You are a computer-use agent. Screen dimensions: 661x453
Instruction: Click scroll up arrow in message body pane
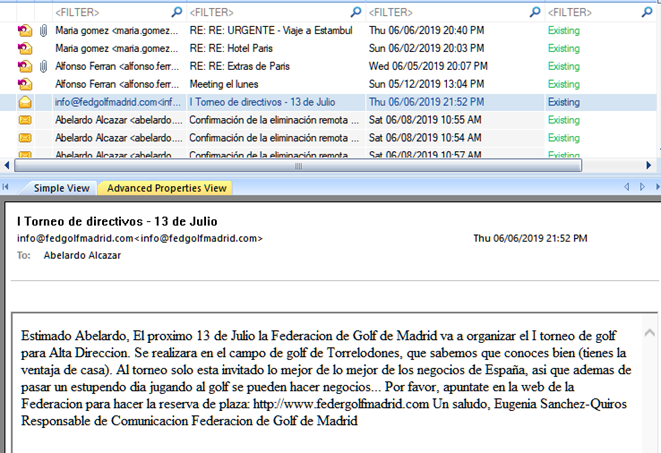(649, 333)
